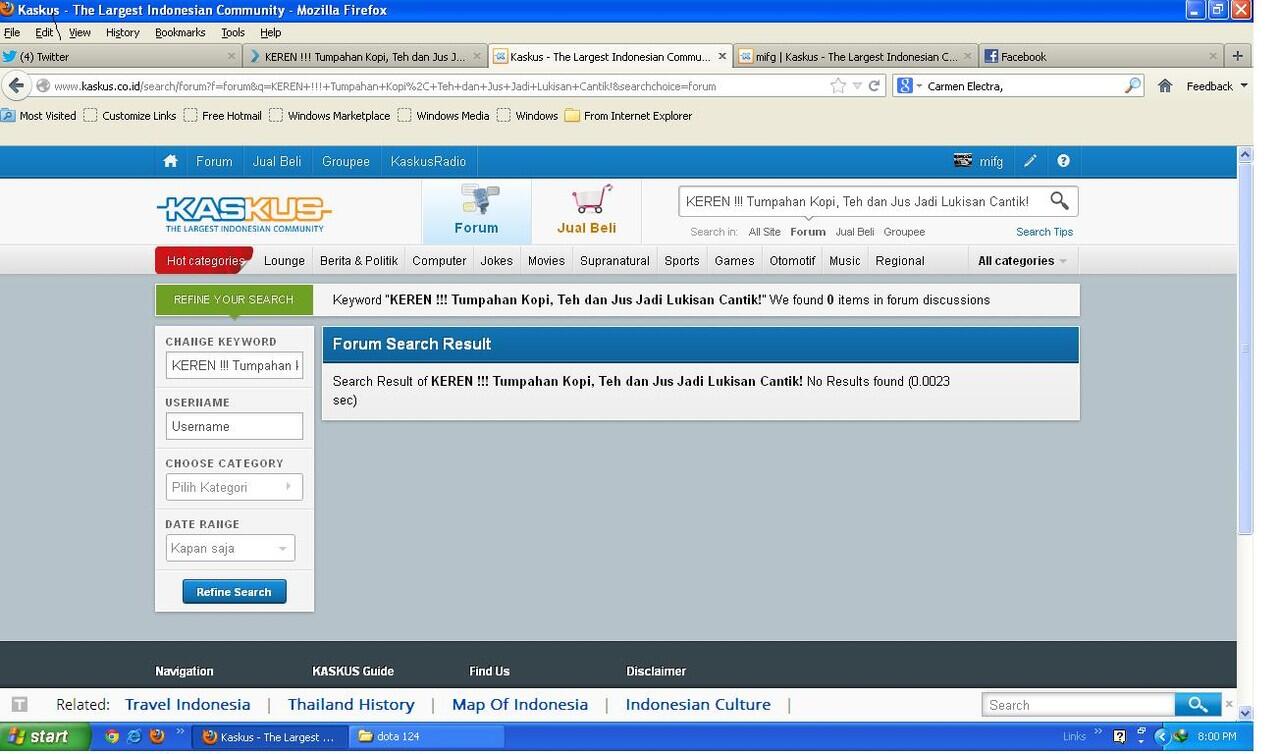Click the Internet Explorer quick launch icon
This screenshot has height=754, width=1280.
(x=134, y=736)
